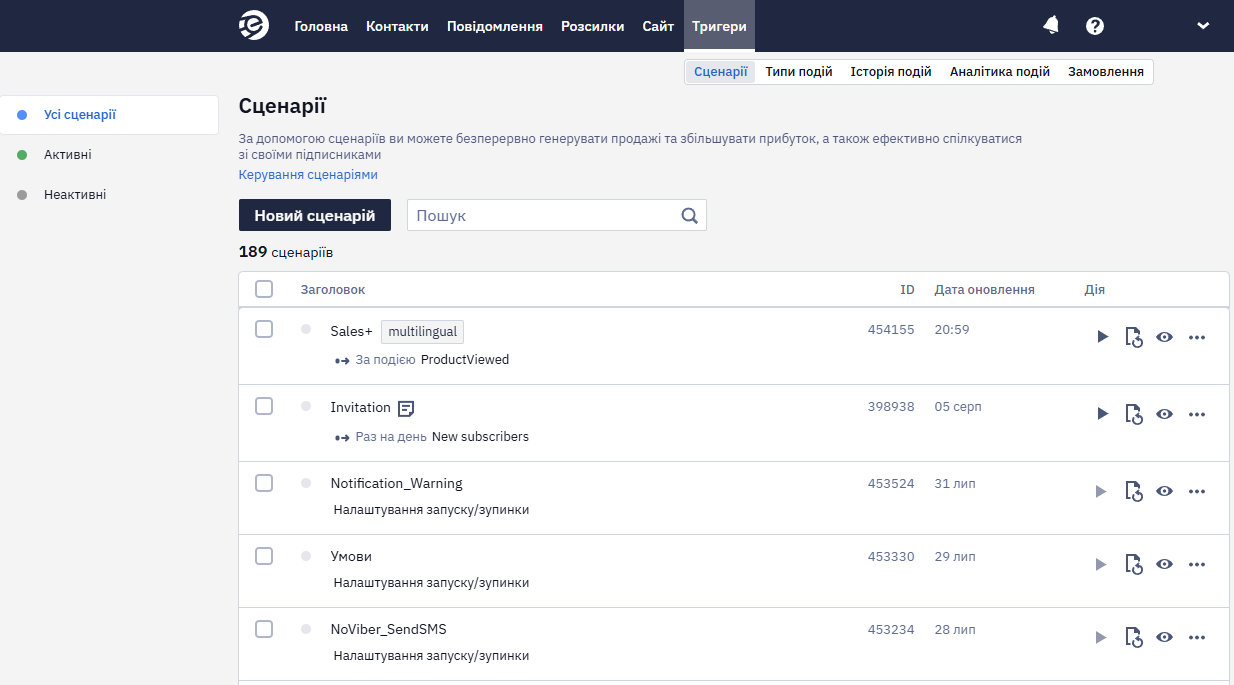Open the help question mark icon
The width and height of the screenshot is (1234, 685).
pos(1095,26)
